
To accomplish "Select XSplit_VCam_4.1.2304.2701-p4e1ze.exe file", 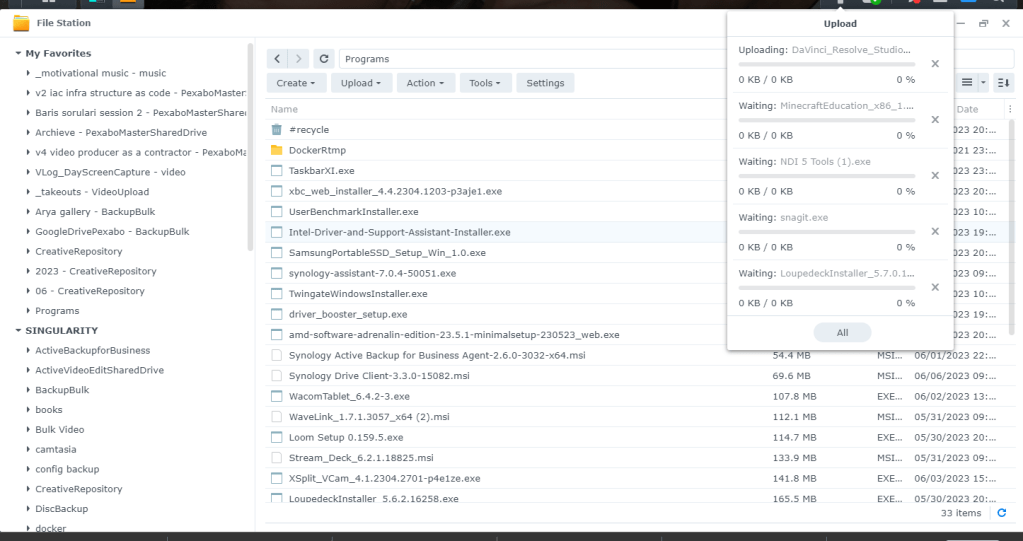I will click(x=384, y=478).
